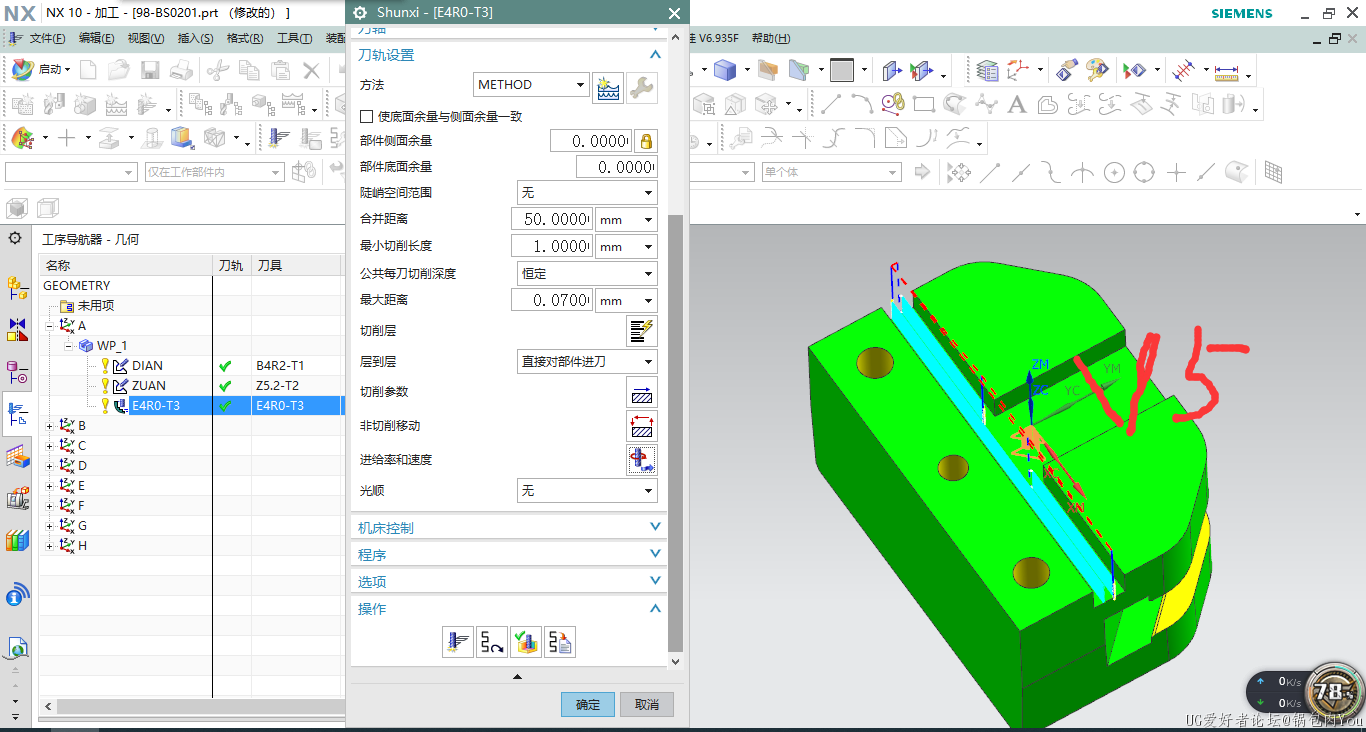Open the 最大距离 unit dropdown
The image size is (1366, 732).
point(626,300)
